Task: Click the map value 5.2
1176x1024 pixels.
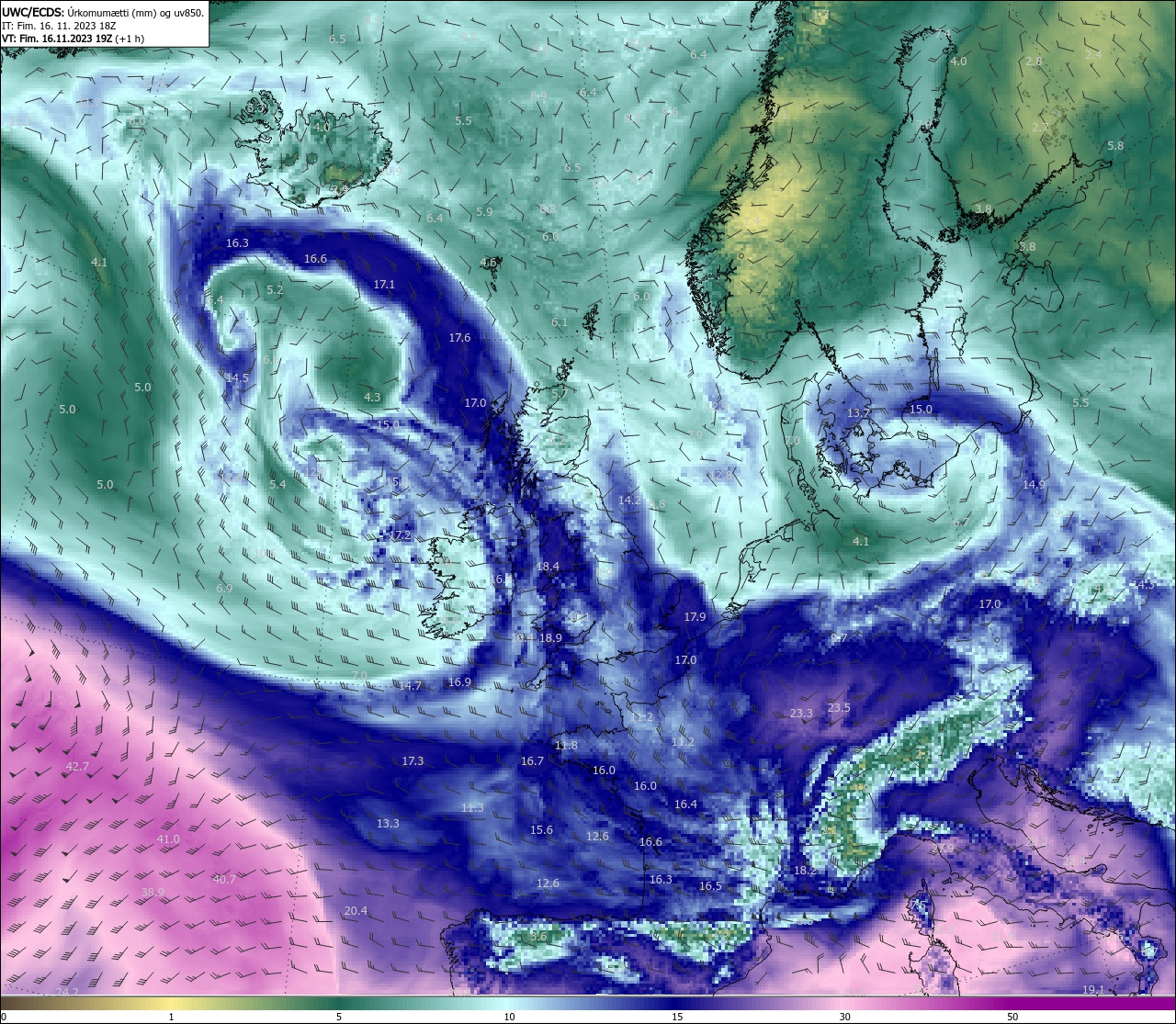Action: [x=275, y=289]
